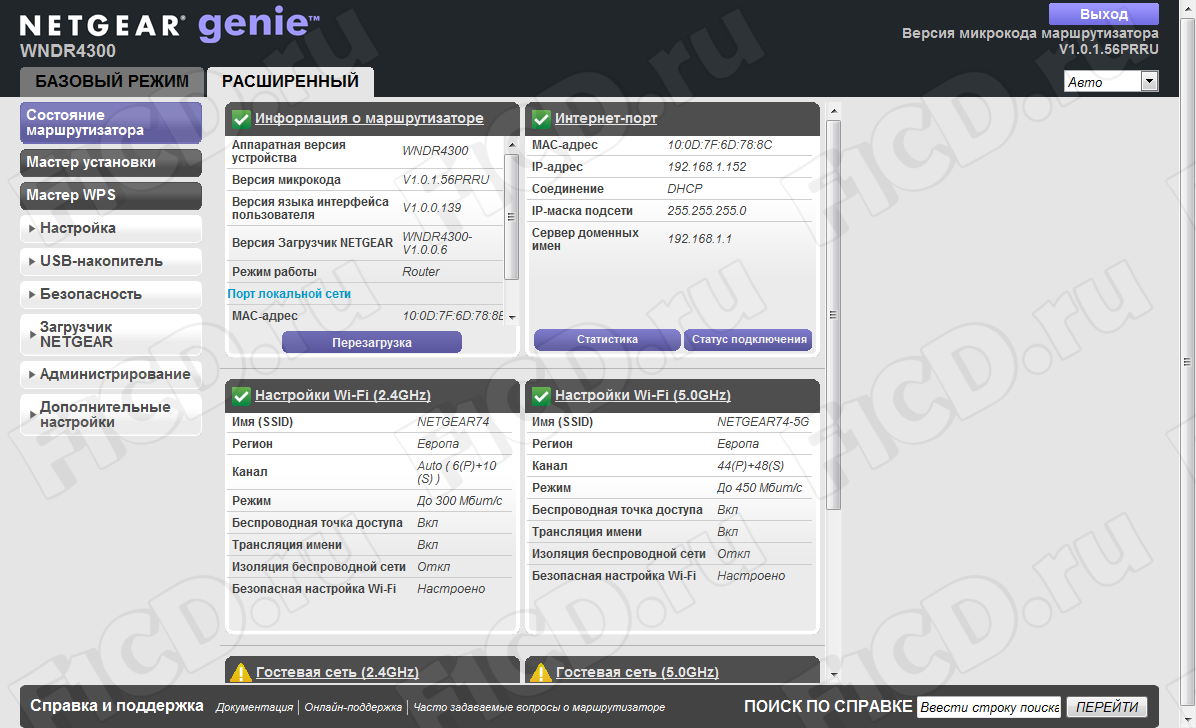Image resolution: width=1196 pixels, height=728 pixels.
Task: Click the help search input field
Action: tap(989, 707)
